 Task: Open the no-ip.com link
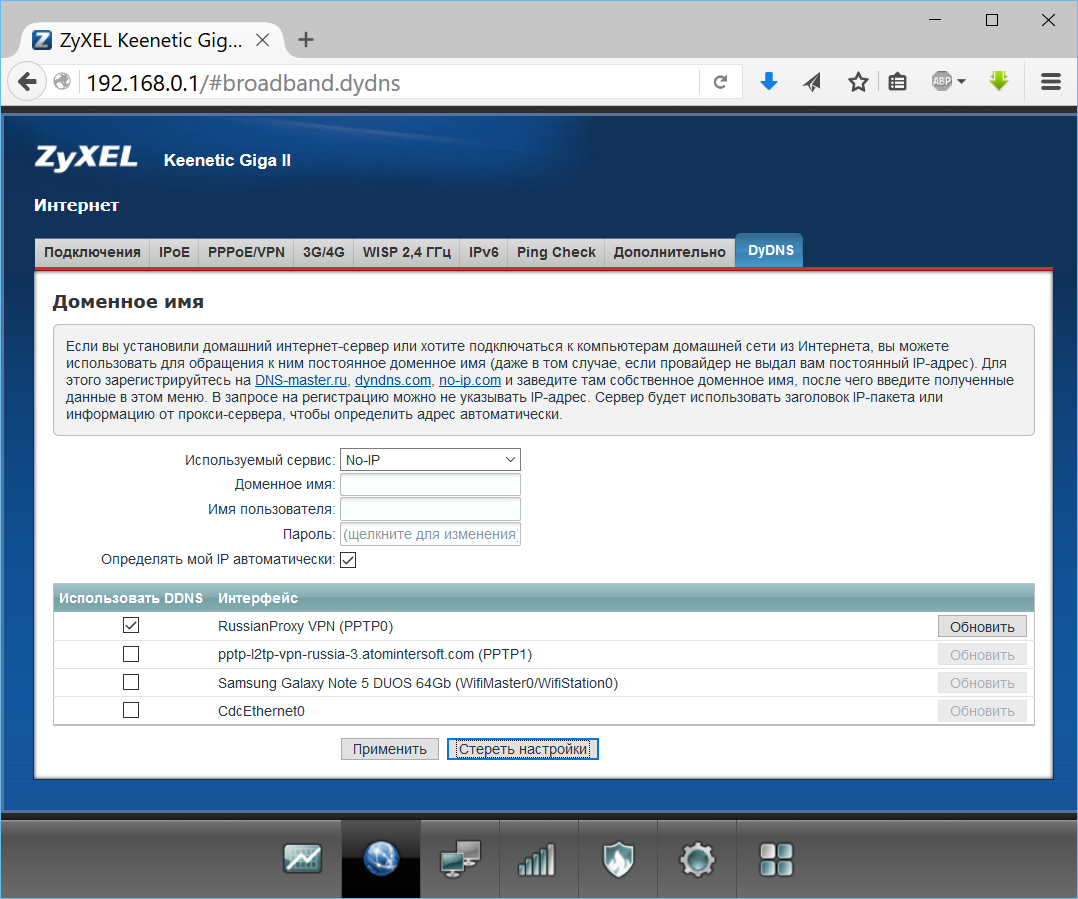coord(470,380)
